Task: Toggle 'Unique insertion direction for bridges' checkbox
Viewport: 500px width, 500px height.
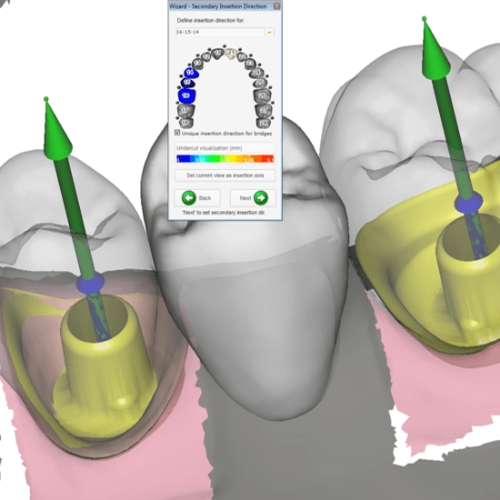Action: 177,133
